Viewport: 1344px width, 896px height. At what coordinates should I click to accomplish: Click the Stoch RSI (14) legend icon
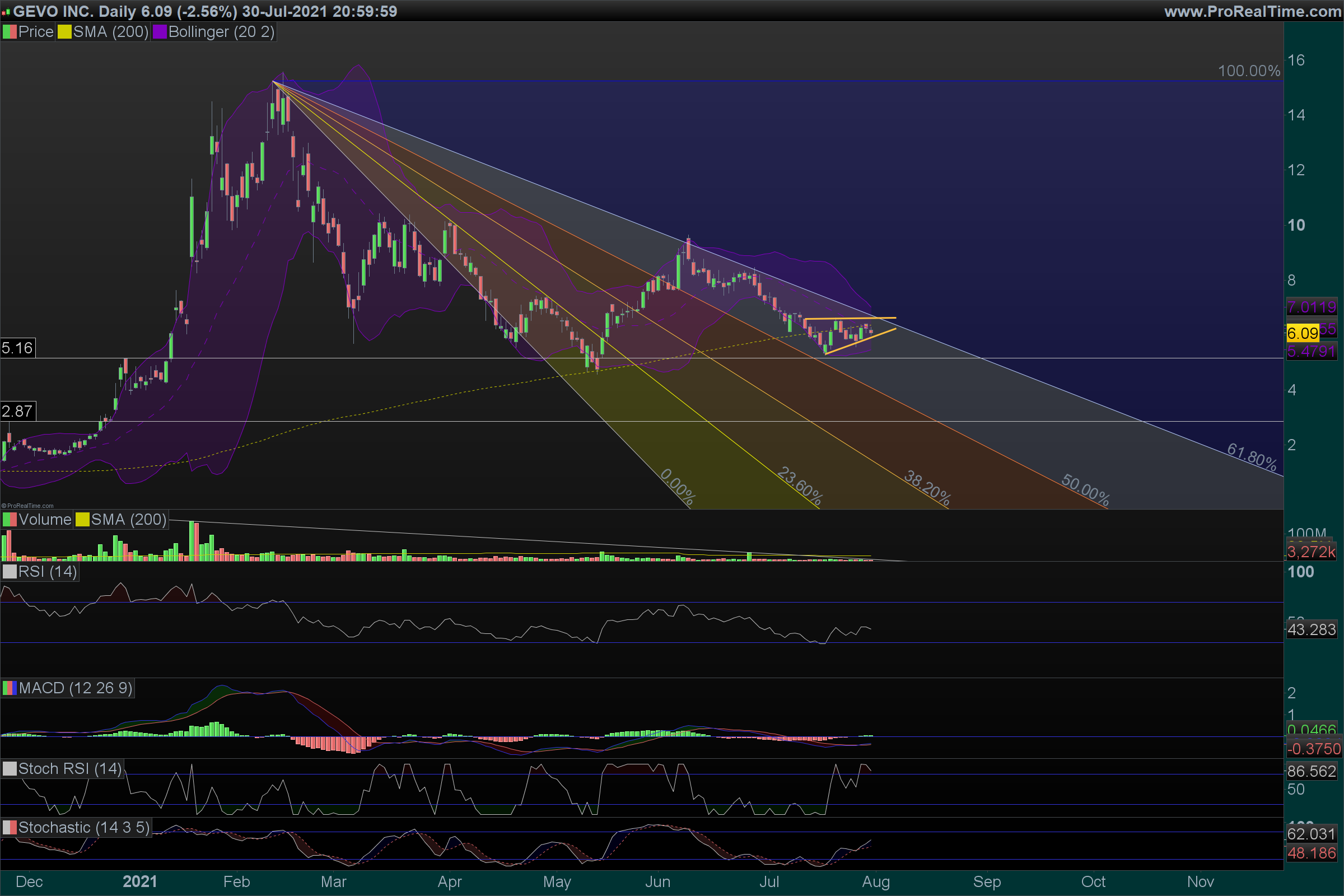click(10, 768)
